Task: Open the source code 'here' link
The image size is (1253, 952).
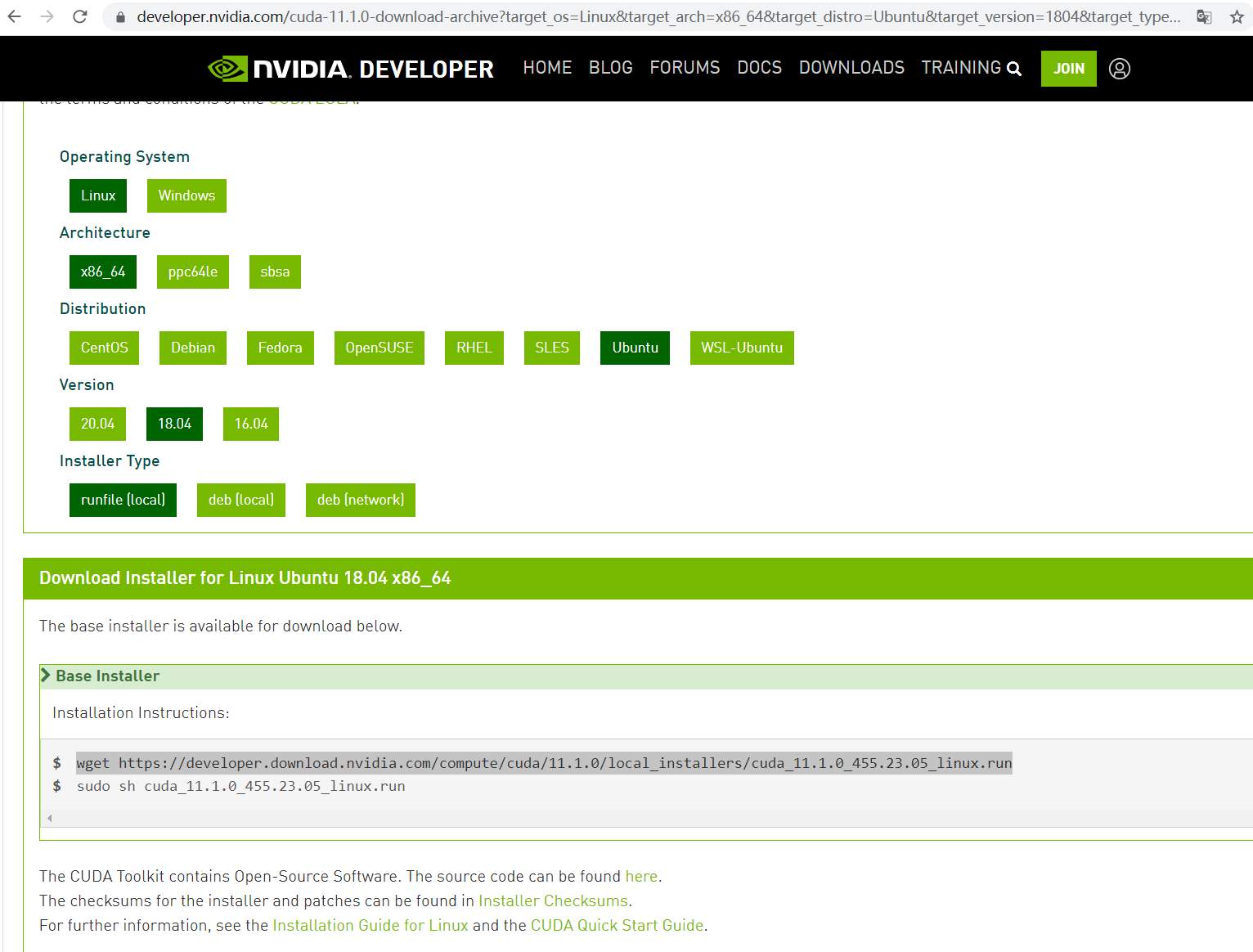Action: coord(641,876)
